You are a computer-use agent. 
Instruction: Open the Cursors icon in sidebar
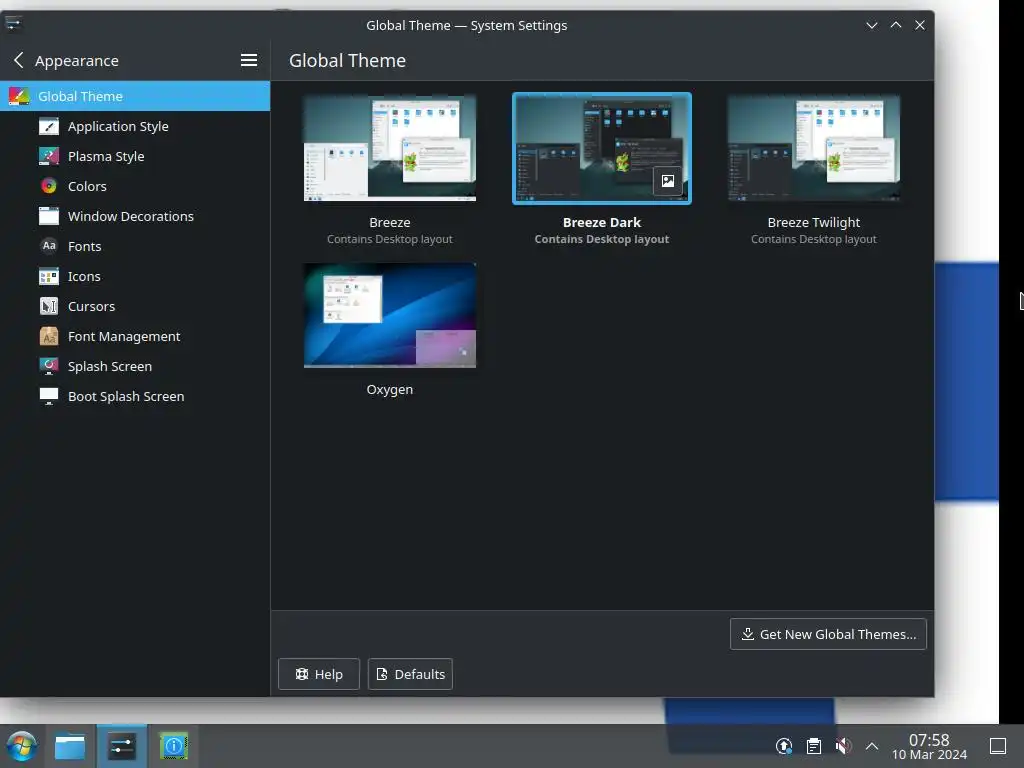pyautogui.click(x=48, y=306)
